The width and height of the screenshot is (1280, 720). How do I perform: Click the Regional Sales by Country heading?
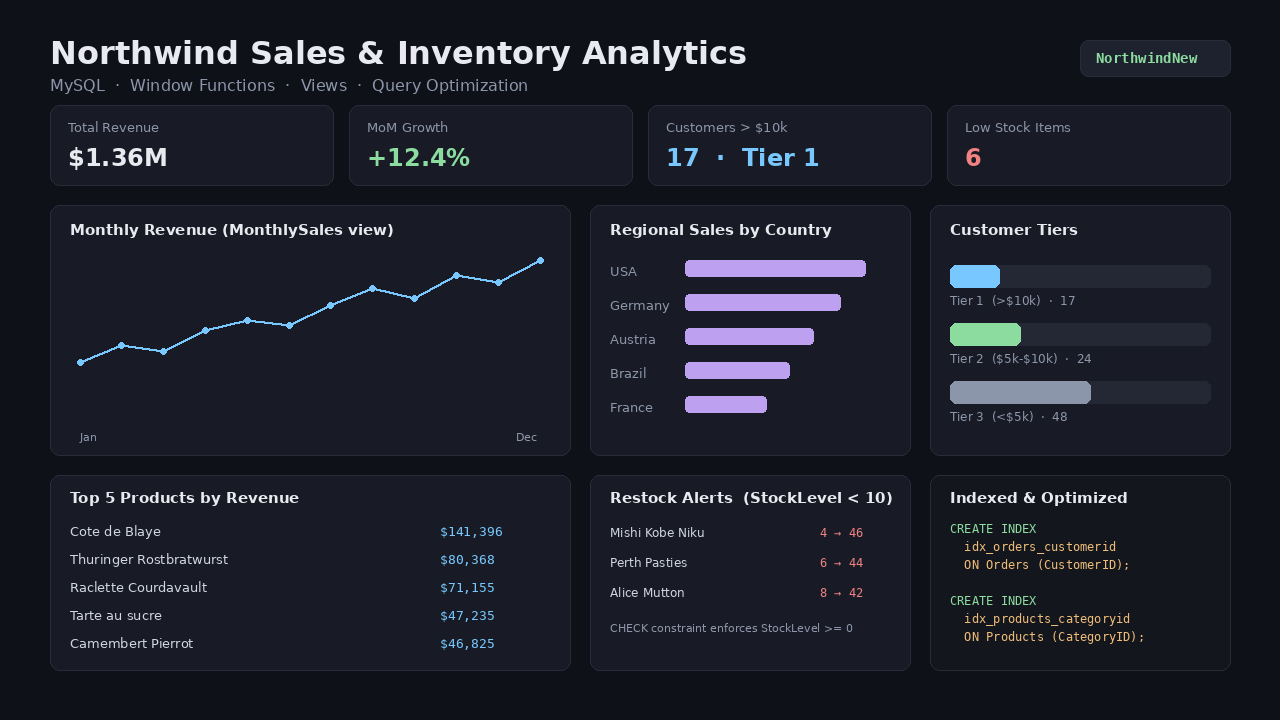(x=721, y=230)
